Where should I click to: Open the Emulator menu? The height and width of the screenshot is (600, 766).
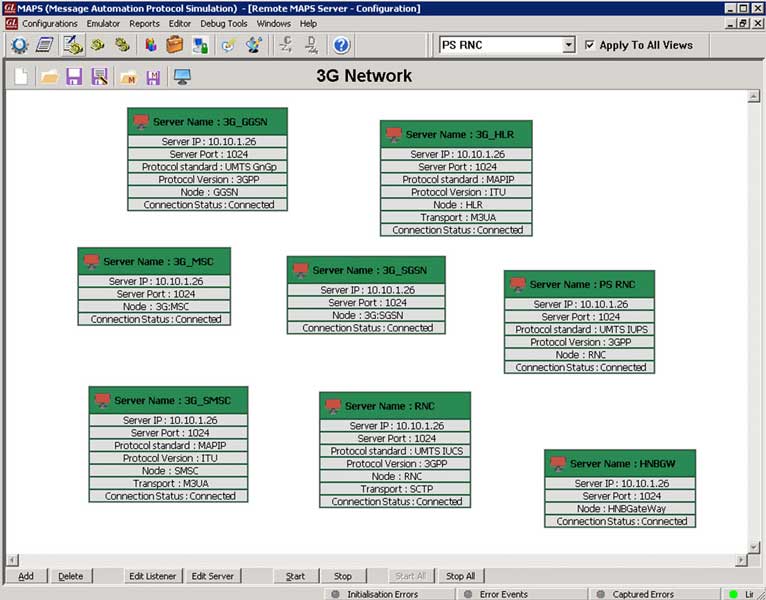(103, 23)
